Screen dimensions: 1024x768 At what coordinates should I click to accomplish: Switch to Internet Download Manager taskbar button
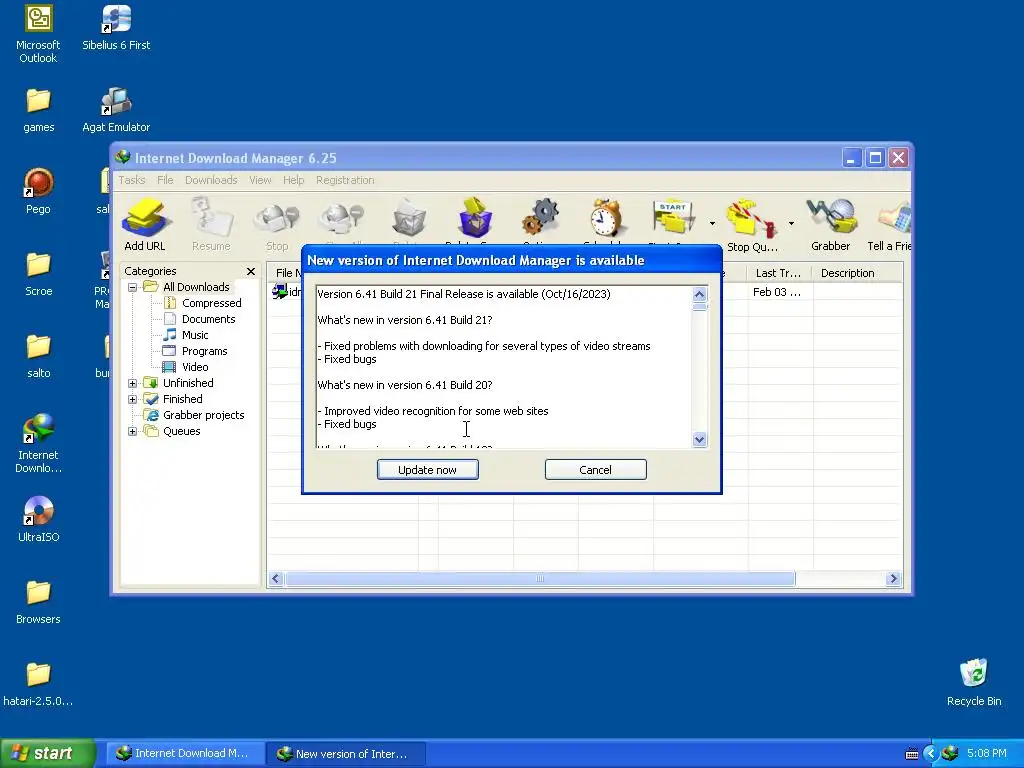click(185, 753)
